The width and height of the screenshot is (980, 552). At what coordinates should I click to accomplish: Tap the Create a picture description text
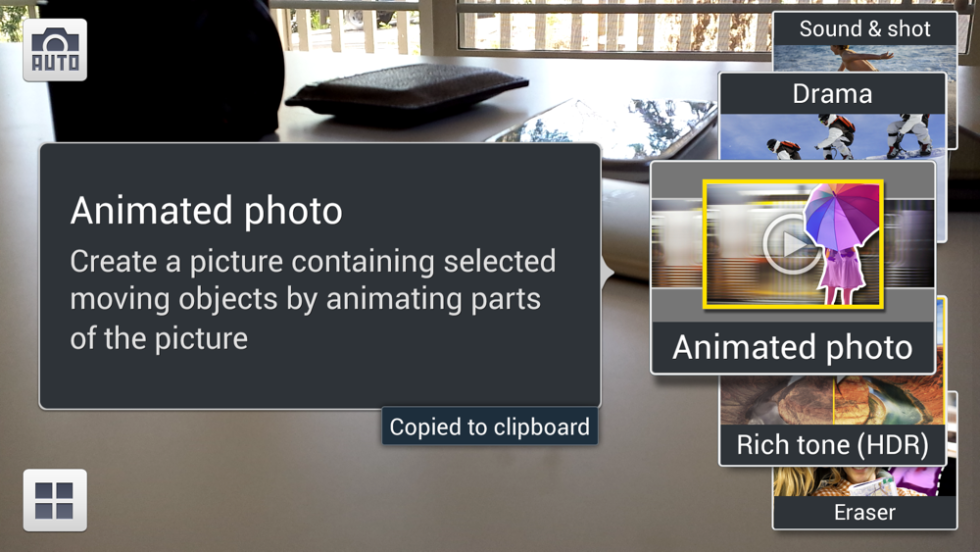point(312,299)
